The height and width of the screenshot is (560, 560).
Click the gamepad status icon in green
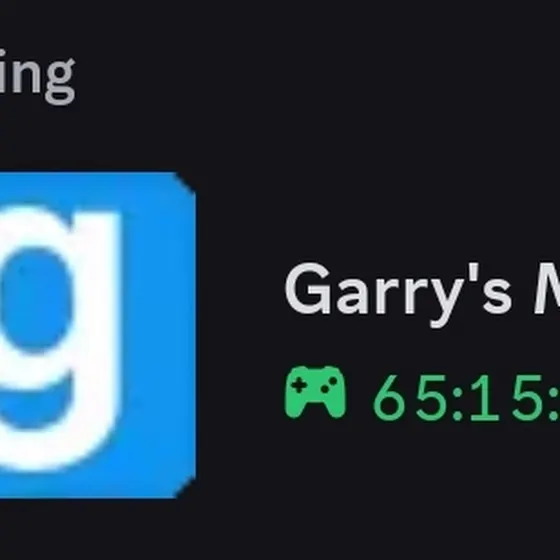[315, 392]
